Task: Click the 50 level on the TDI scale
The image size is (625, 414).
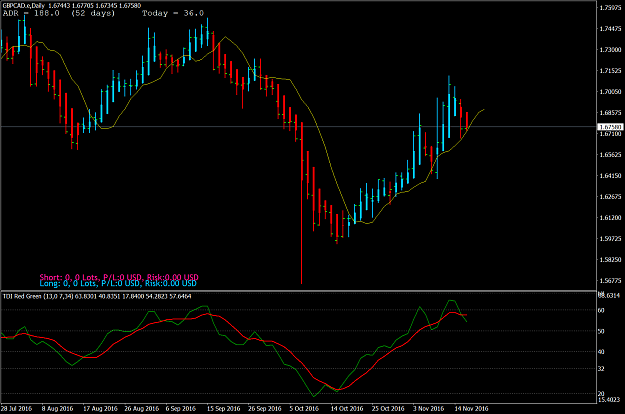Action: click(601, 331)
